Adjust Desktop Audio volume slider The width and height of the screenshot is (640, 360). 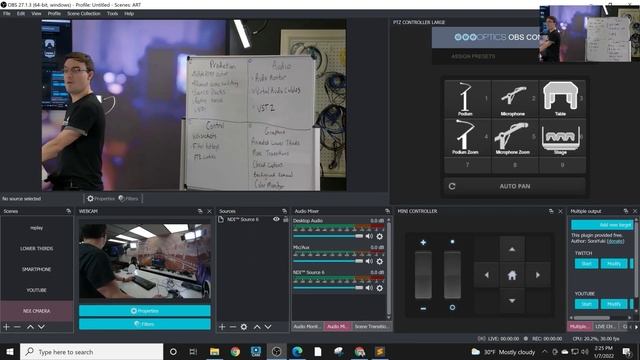coord(328,236)
